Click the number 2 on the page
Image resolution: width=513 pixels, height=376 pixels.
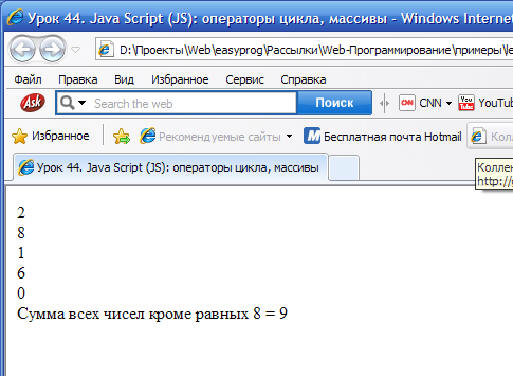tap(21, 213)
